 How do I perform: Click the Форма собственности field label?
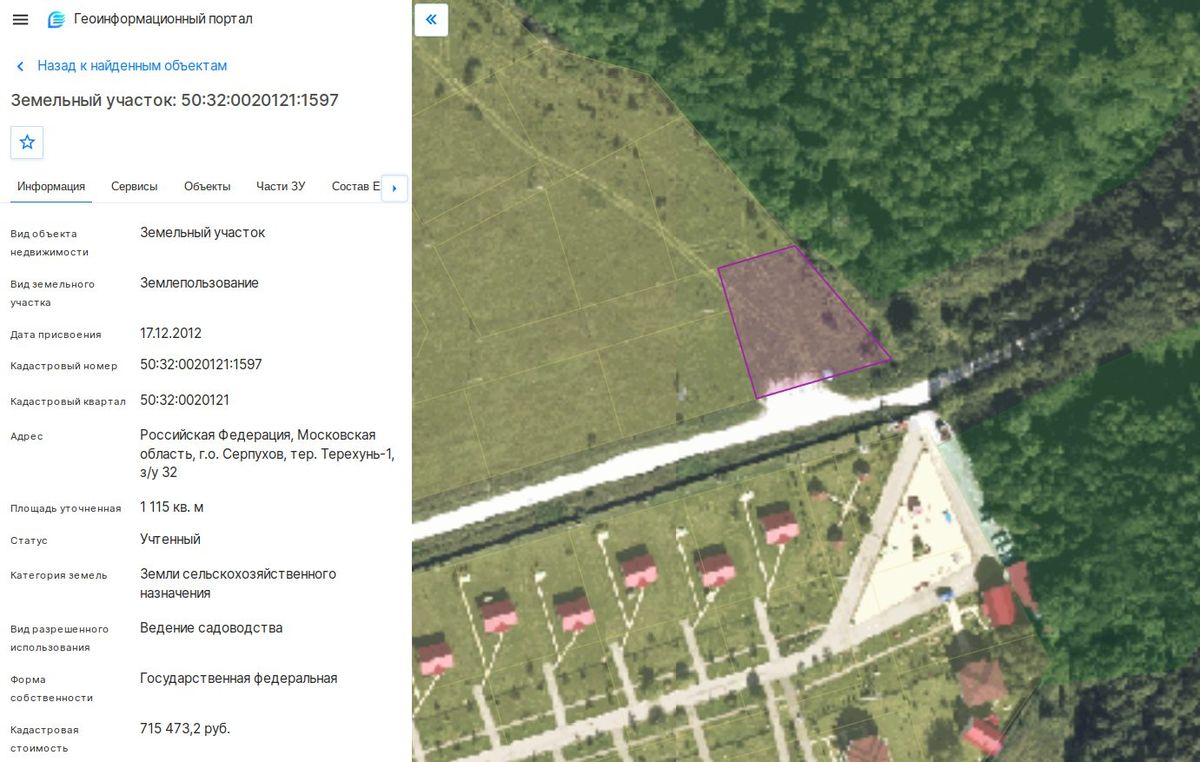point(52,689)
